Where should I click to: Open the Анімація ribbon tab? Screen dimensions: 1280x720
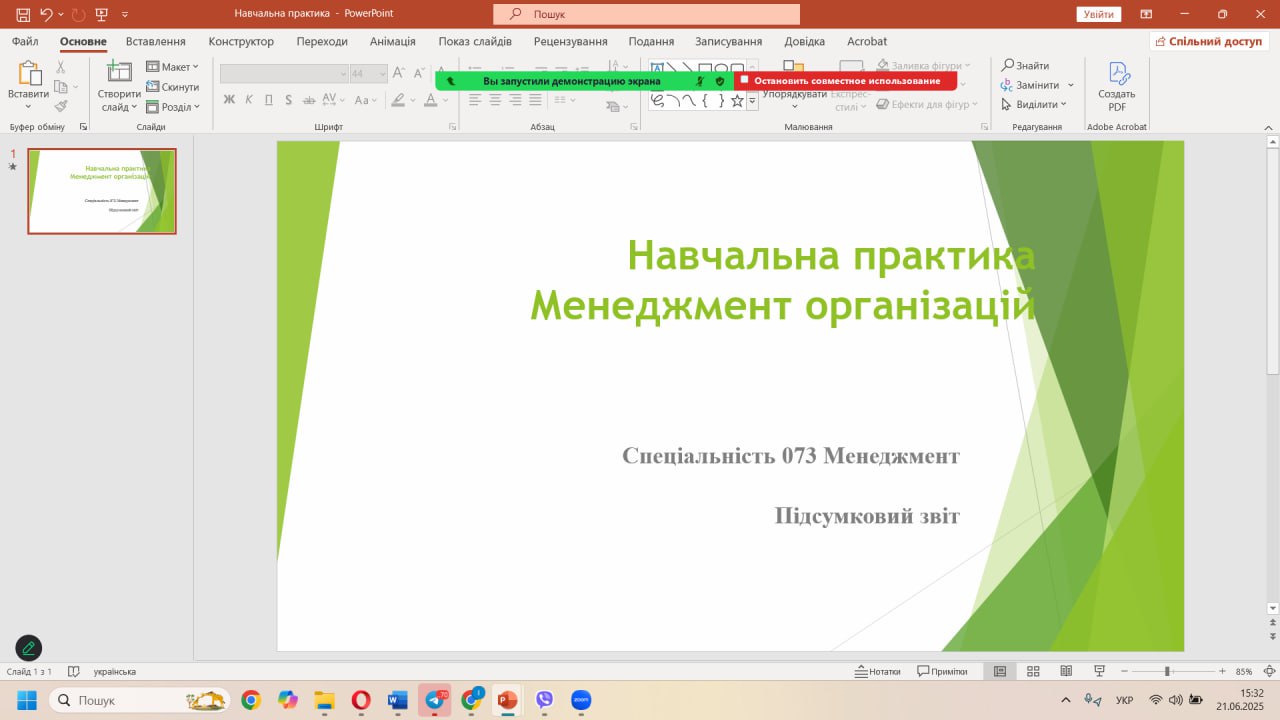coord(392,41)
